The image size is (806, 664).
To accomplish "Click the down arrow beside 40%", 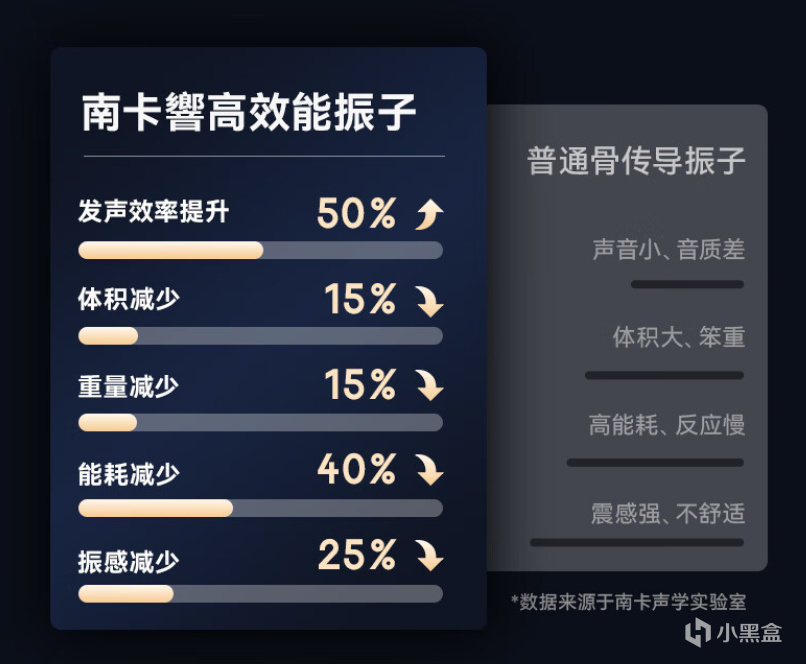I will 429,470.
